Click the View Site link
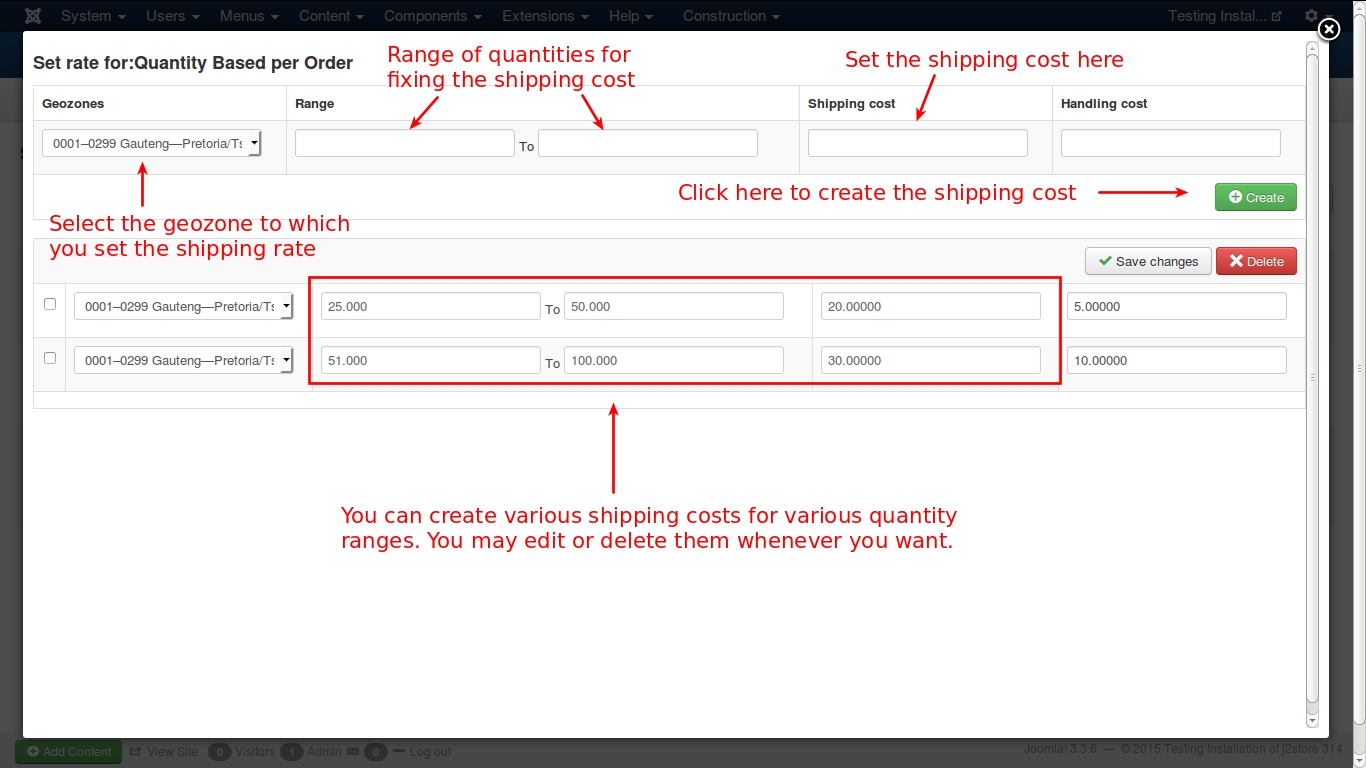The image size is (1366, 768). pyautogui.click(x=164, y=752)
